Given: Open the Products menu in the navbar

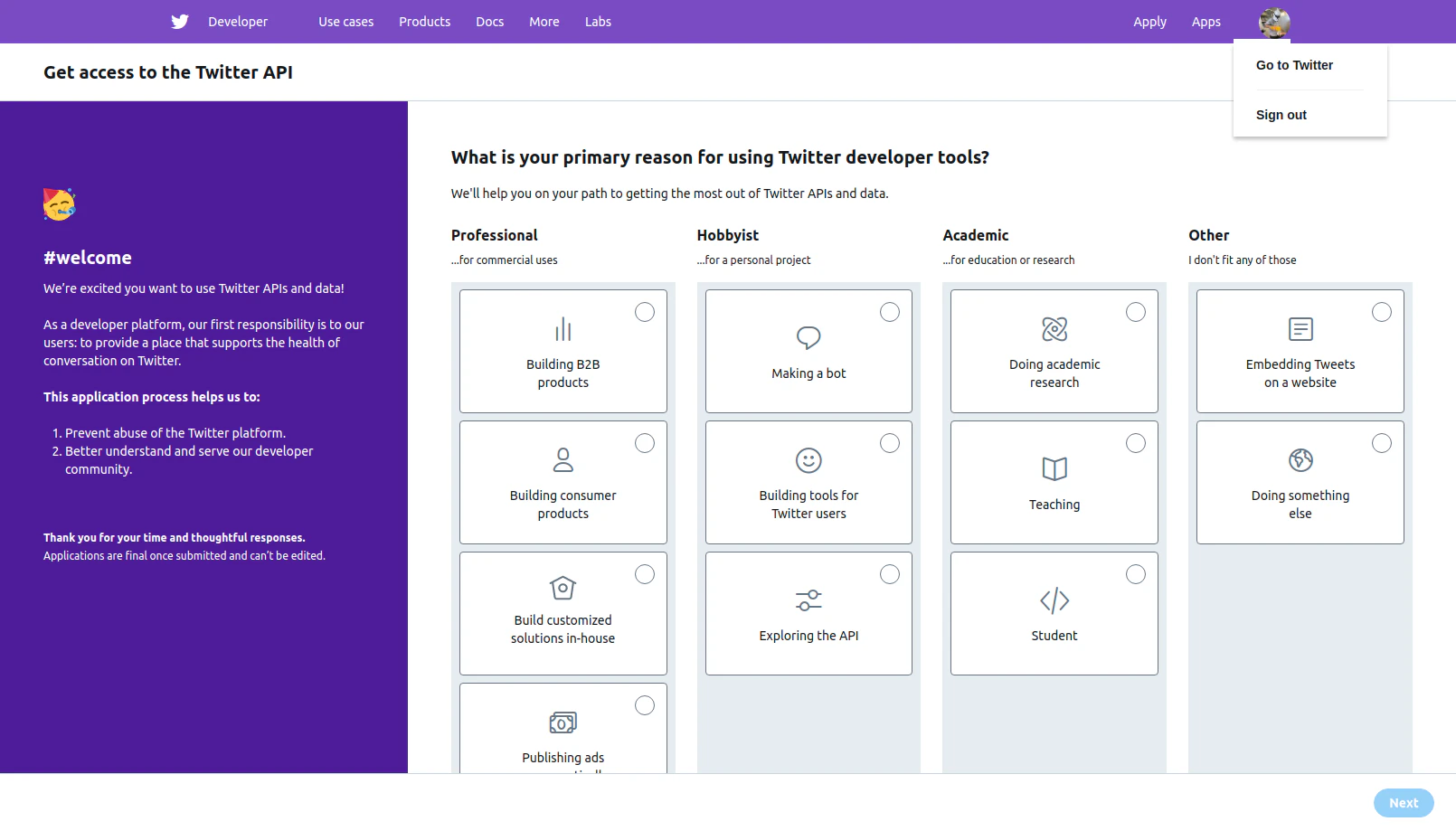Looking at the screenshot, I should pos(424,22).
